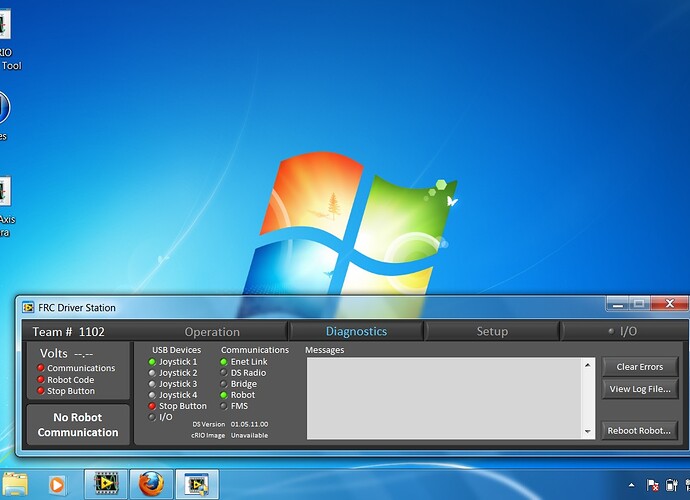The width and height of the screenshot is (690, 500).
Task: Click the Communications column heading
Action: tap(255, 350)
